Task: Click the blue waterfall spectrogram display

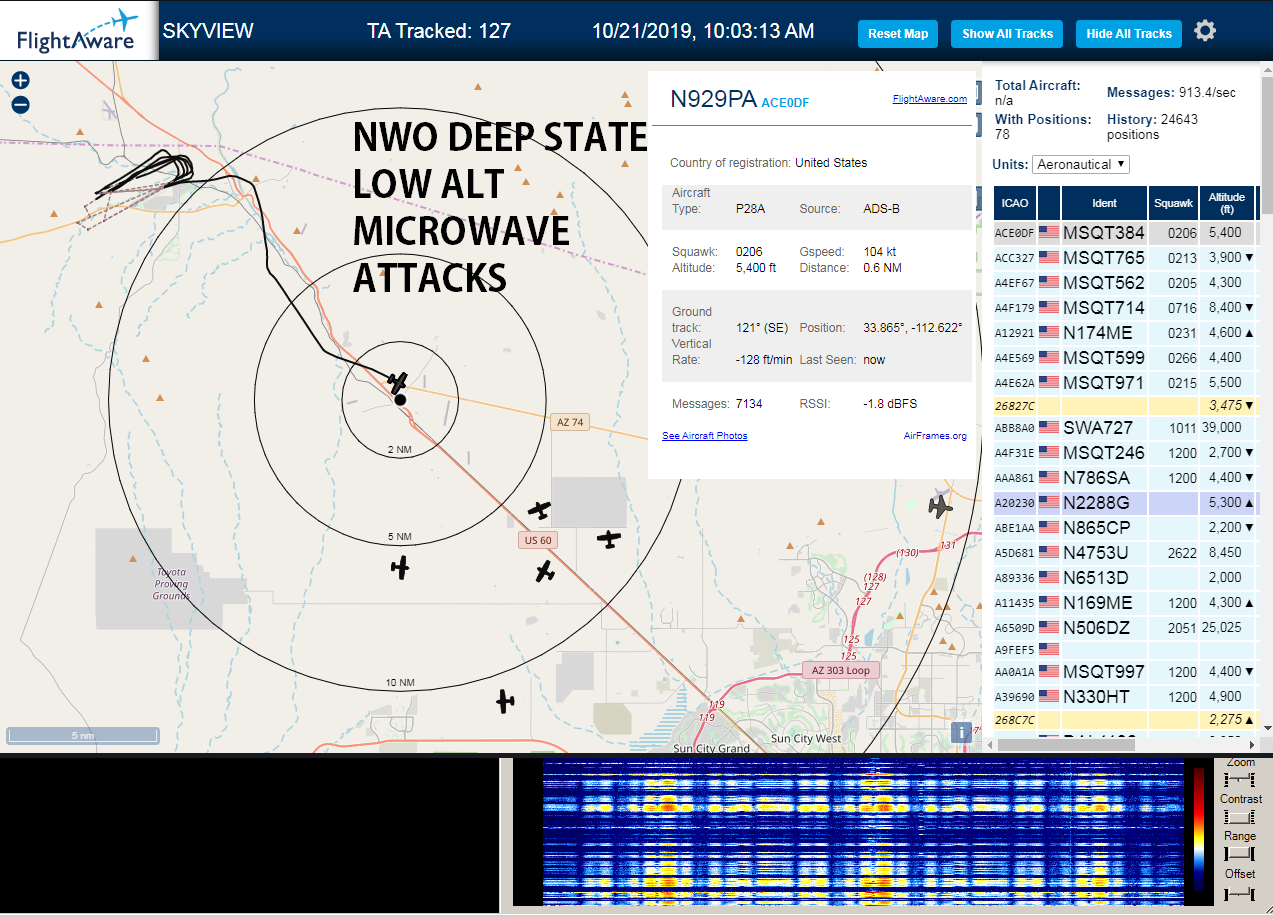Action: coord(862,832)
